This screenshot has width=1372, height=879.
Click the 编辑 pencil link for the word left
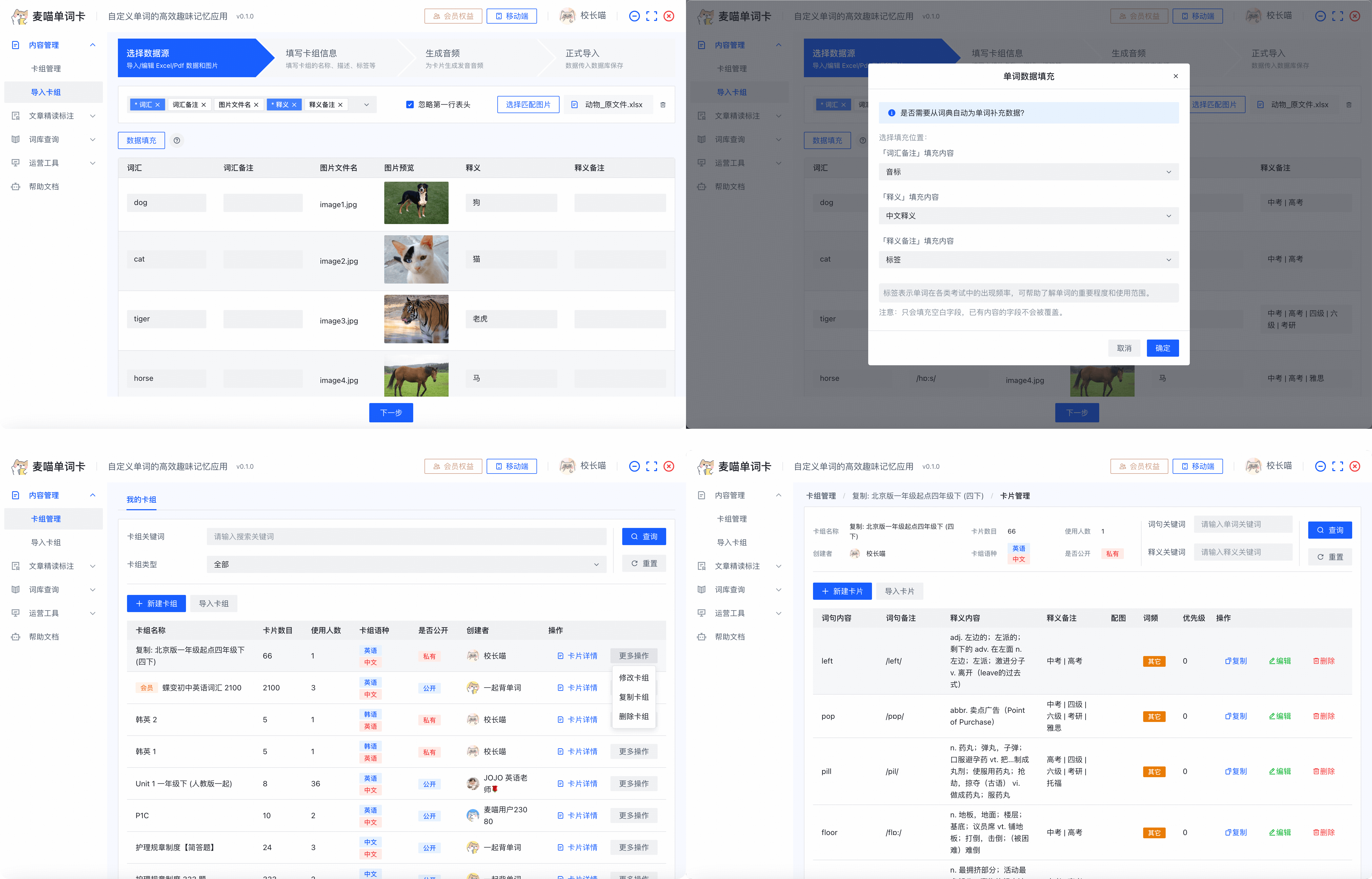pos(1280,660)
